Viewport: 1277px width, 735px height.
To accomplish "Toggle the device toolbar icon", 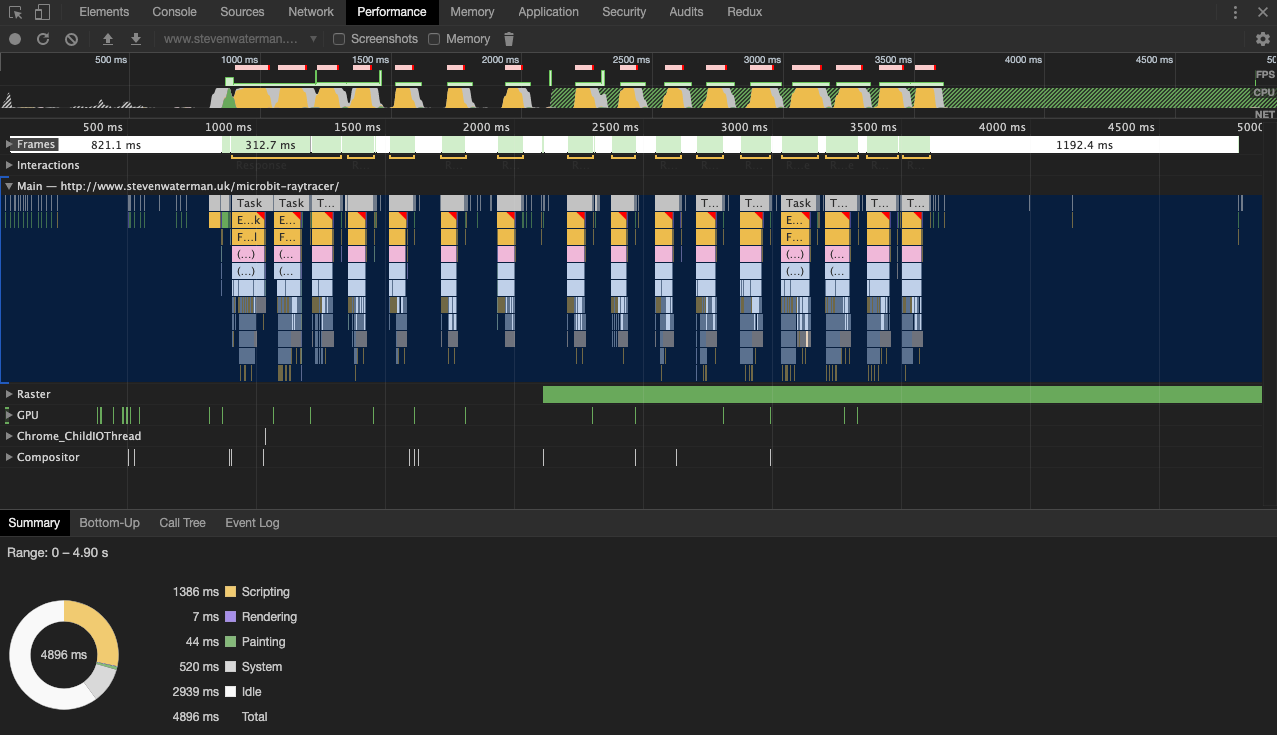I will (41, 12).
